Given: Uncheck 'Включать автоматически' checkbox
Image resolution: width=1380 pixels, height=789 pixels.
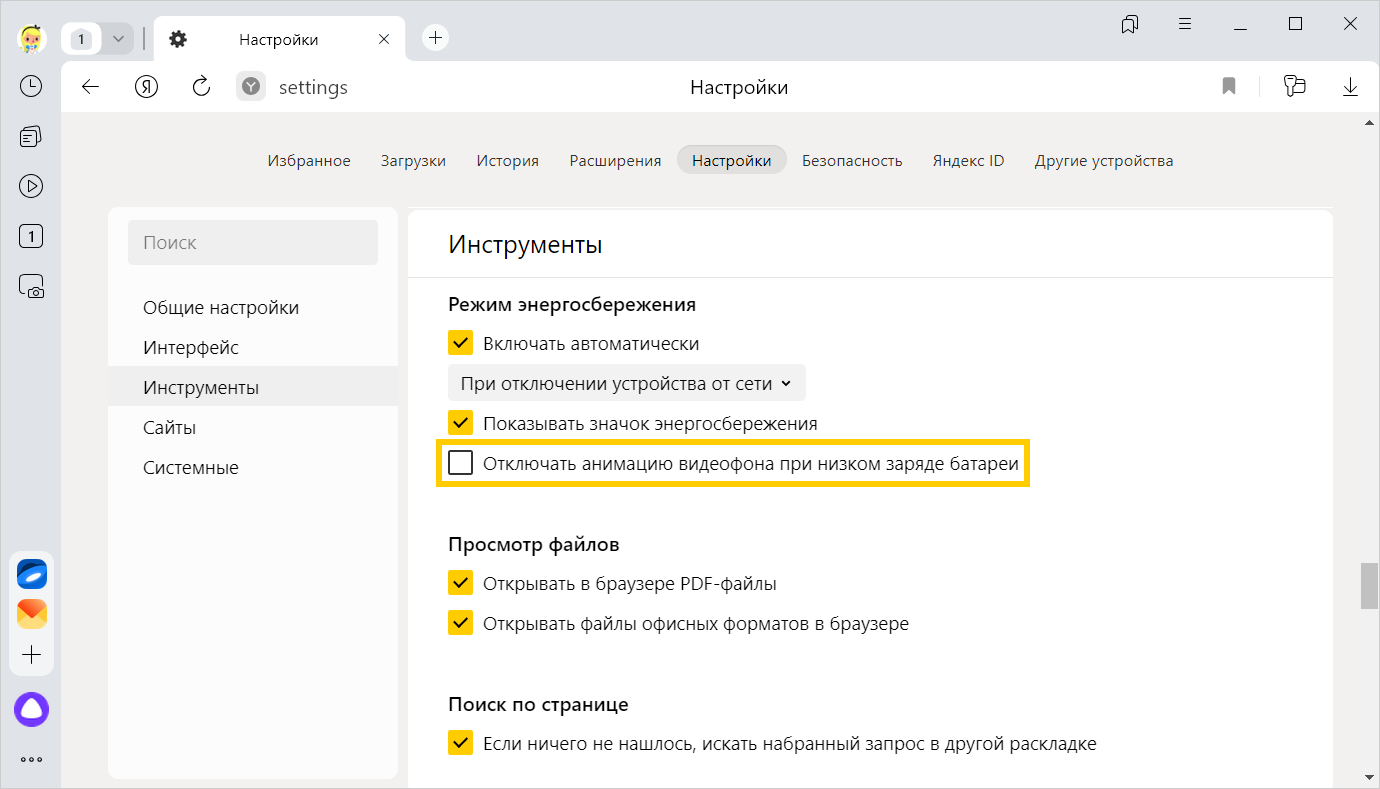Looking at the screenshot, I should tap(461, 344).
